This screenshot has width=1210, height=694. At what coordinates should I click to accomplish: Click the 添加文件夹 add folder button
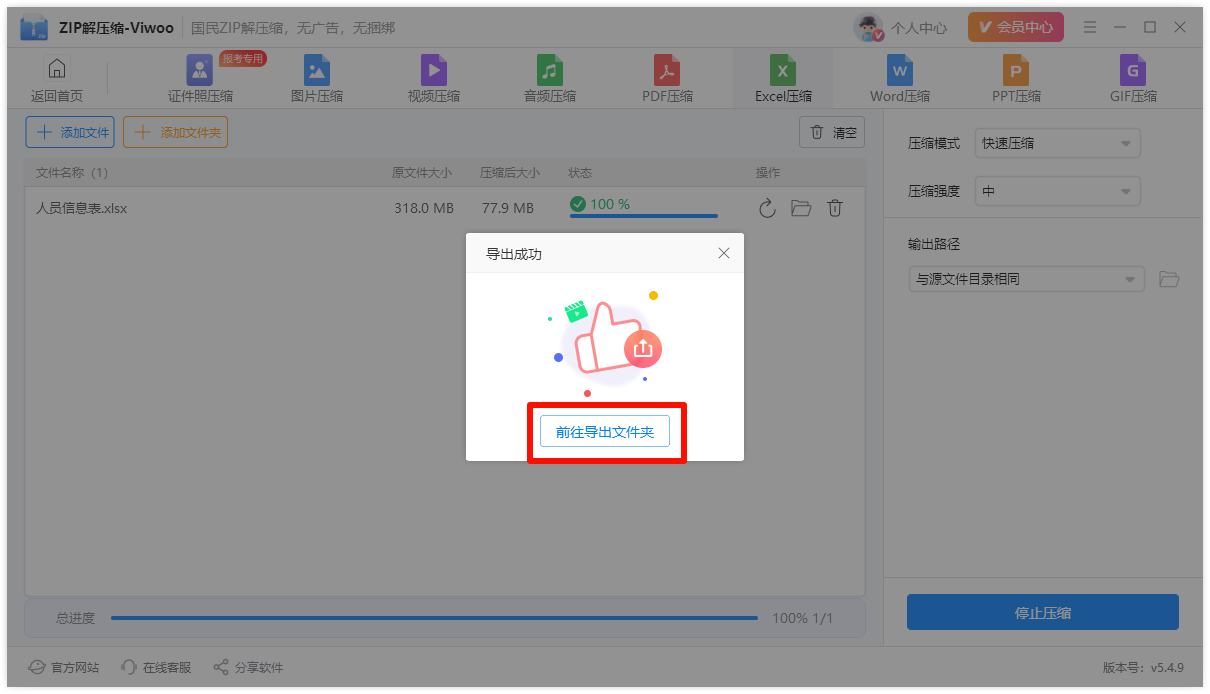[176, 132]
